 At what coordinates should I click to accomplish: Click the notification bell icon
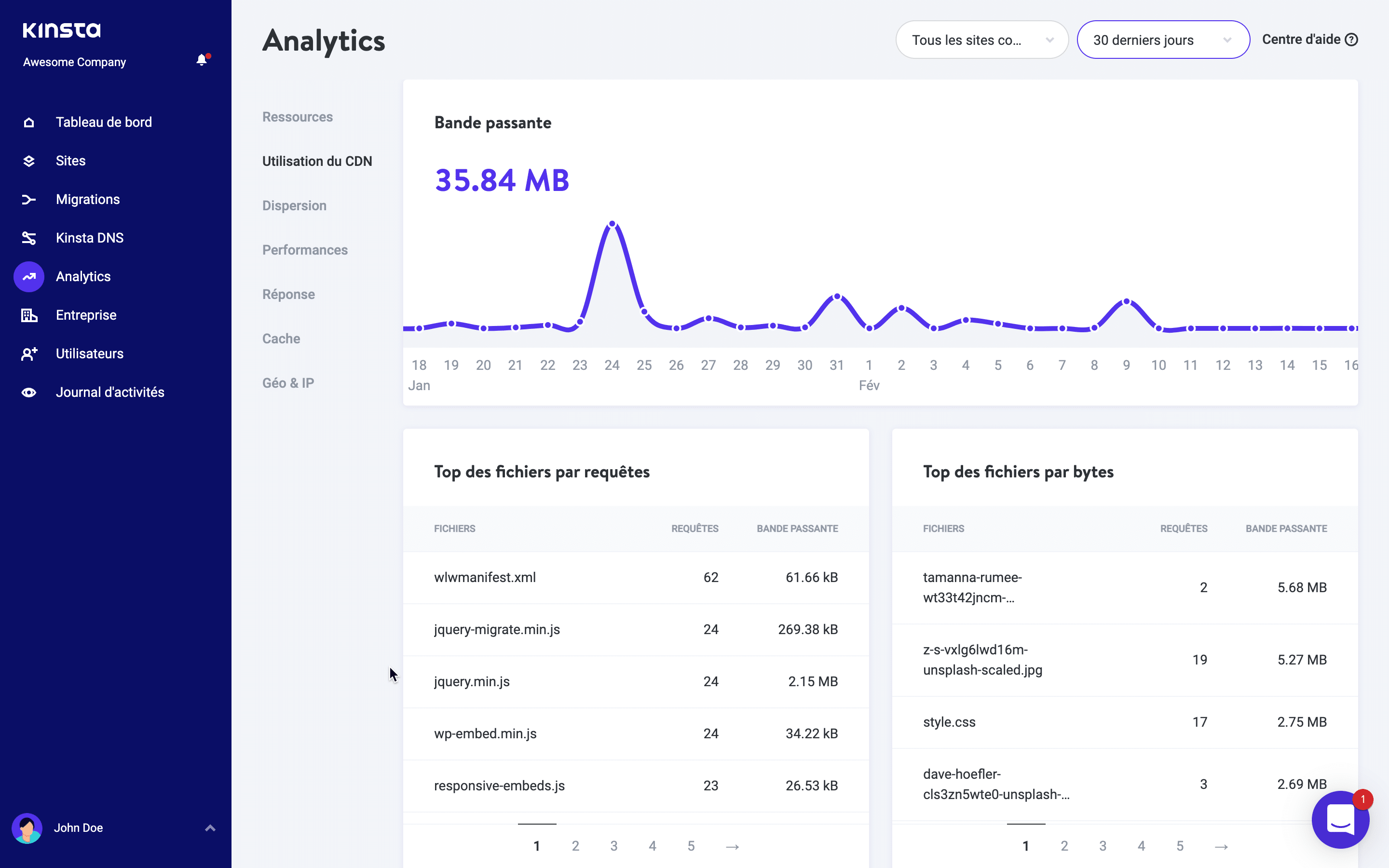[202, 60]
